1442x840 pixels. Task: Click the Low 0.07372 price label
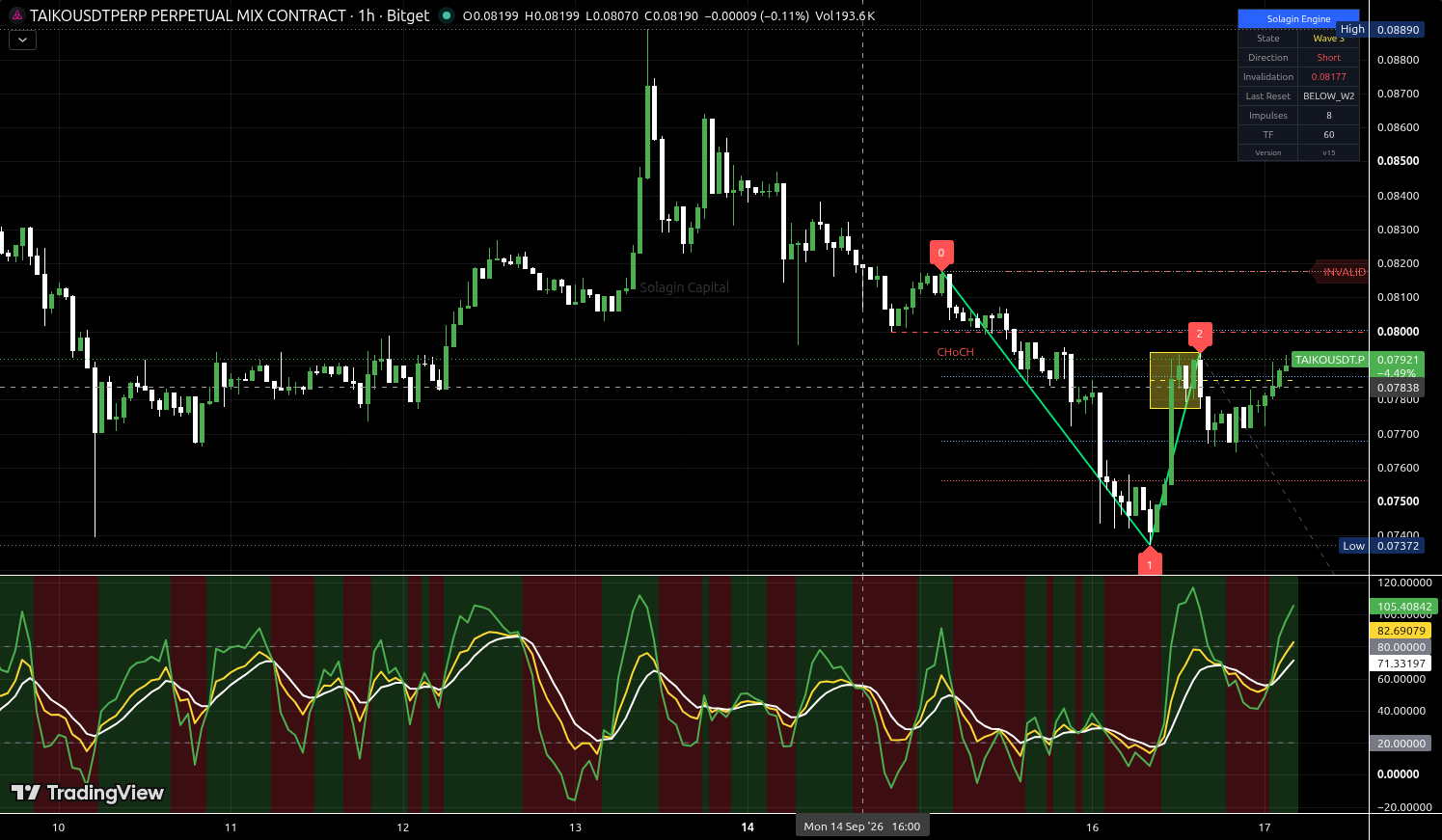(1381, 546)
